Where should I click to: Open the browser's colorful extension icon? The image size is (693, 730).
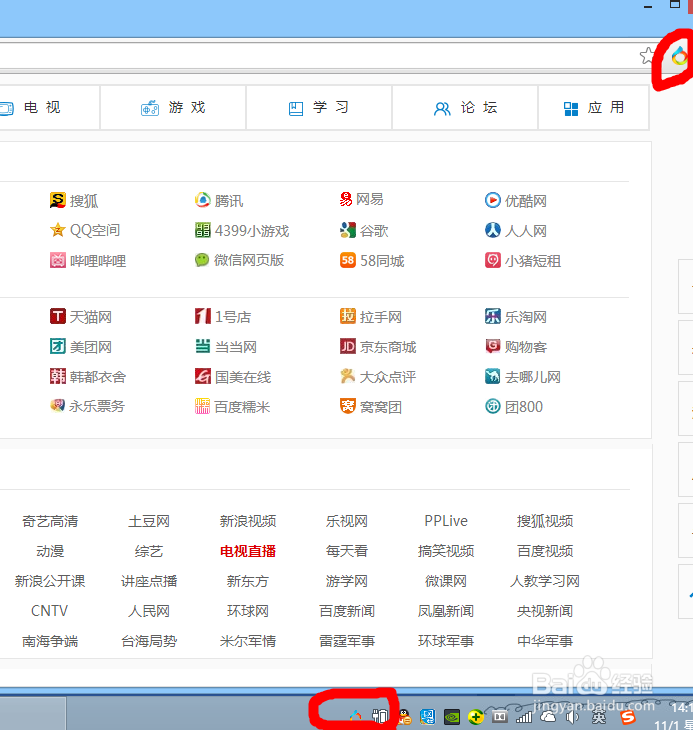[679, 56]
